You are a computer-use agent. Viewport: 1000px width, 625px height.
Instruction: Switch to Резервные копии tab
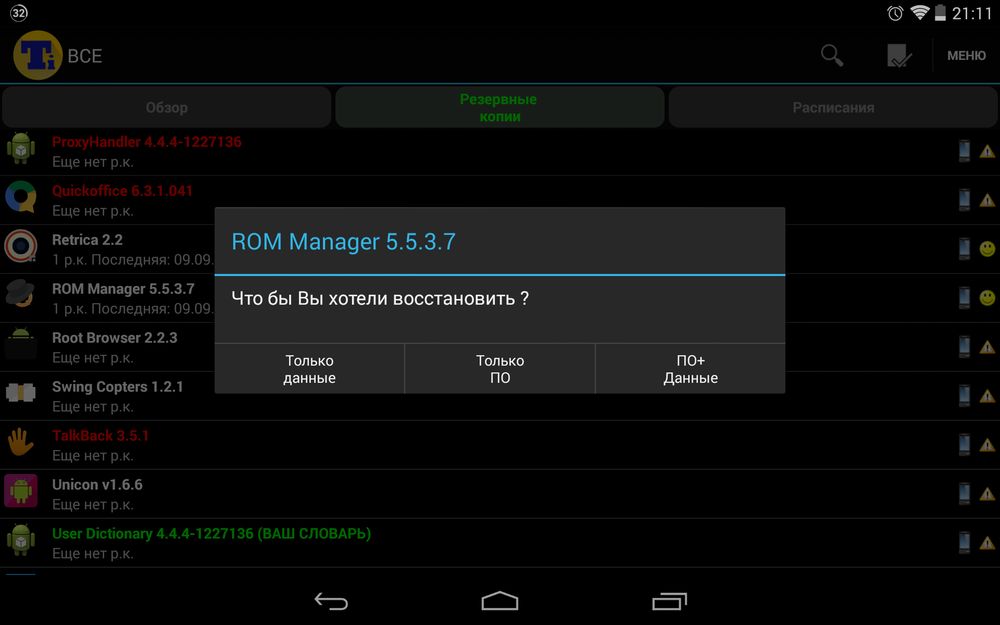(499, 107)
